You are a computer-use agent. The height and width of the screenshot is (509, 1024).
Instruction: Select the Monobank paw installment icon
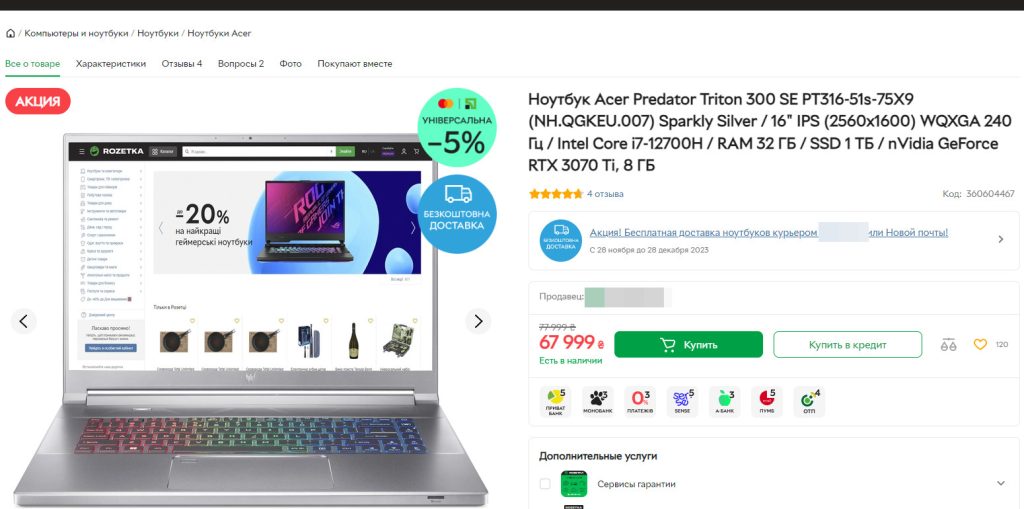pyautogui.click(x=598, y=401)
